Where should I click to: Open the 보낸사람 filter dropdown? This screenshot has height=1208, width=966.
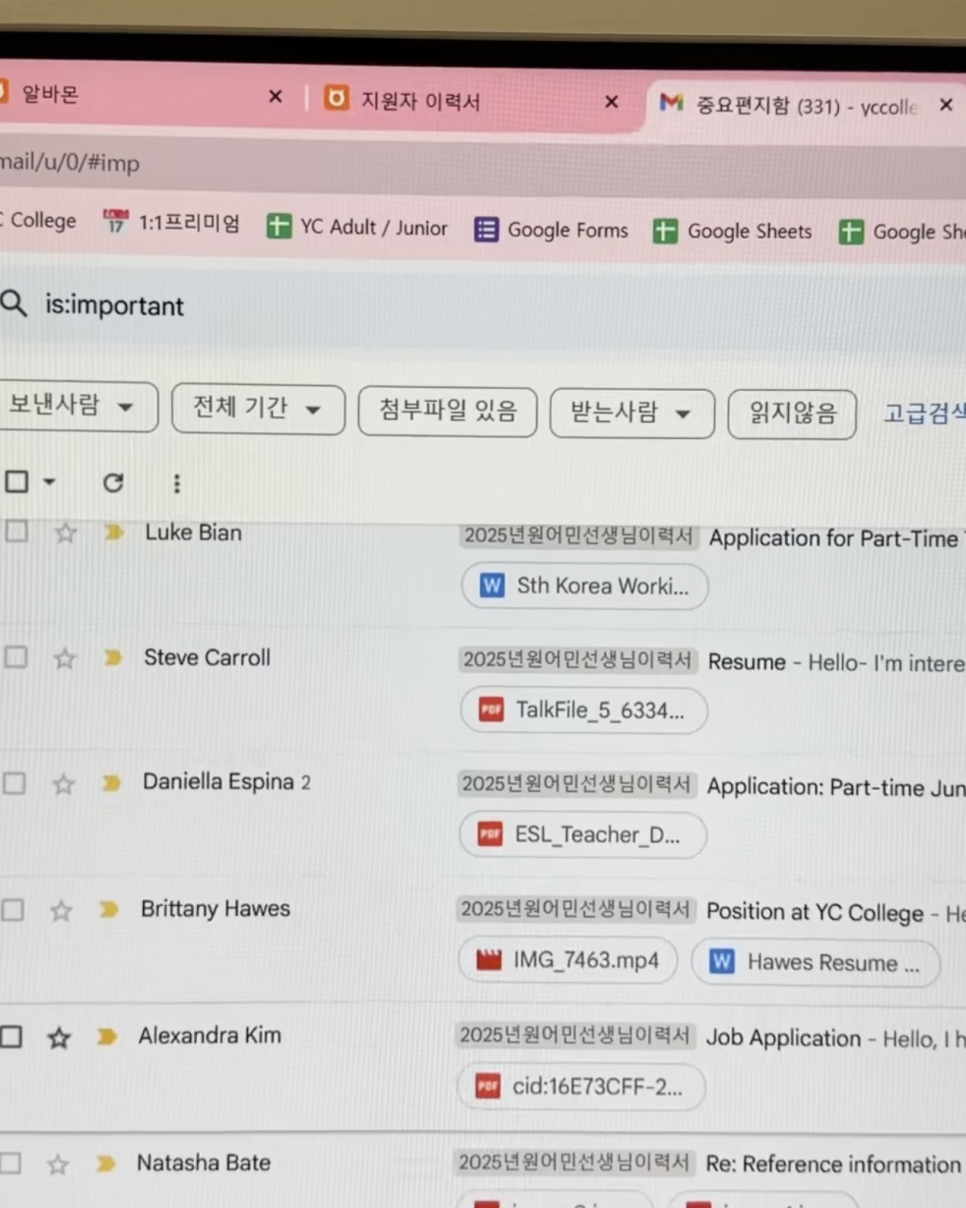(76, 406)
